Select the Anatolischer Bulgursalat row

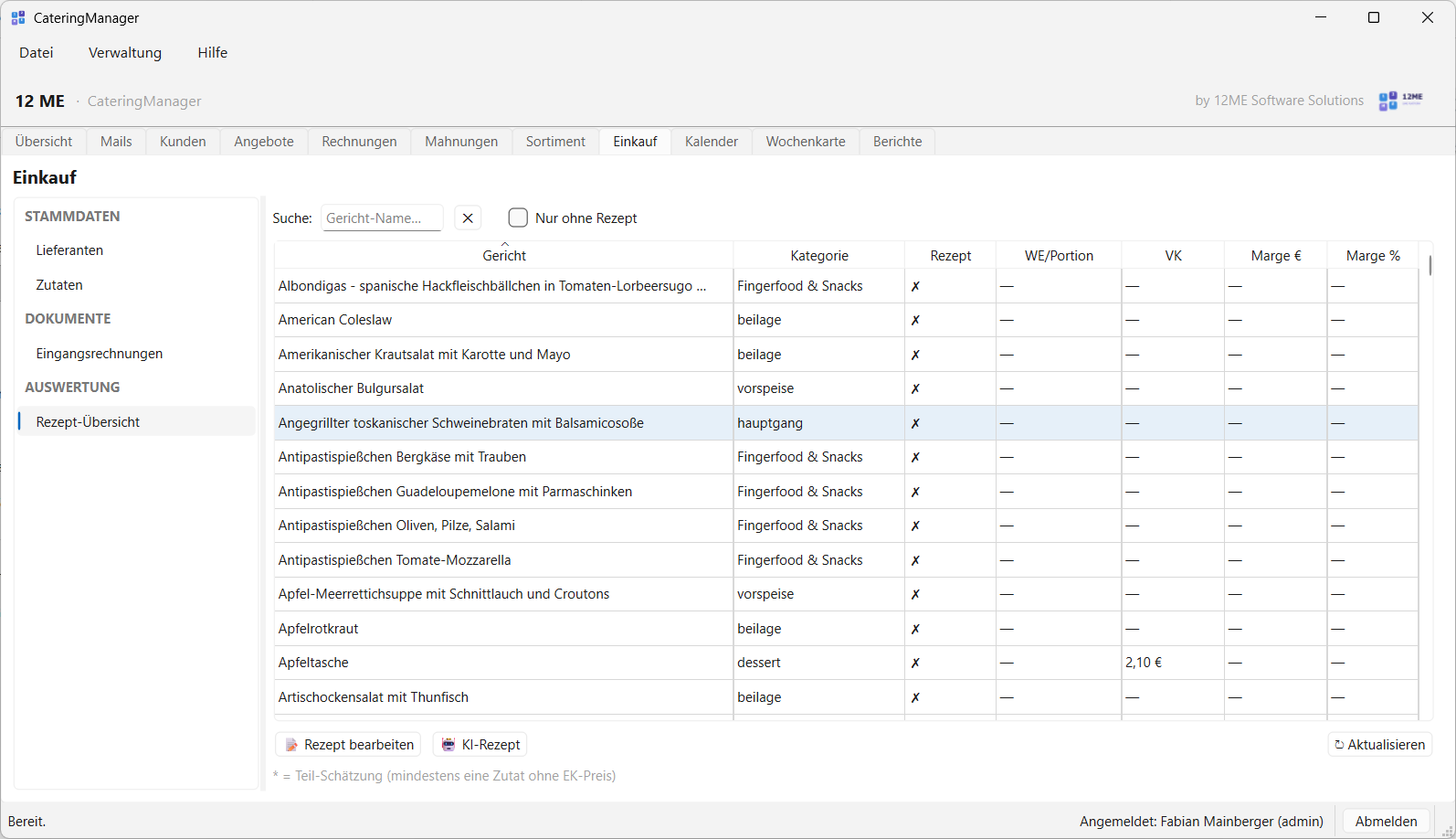tap(846, 388)
